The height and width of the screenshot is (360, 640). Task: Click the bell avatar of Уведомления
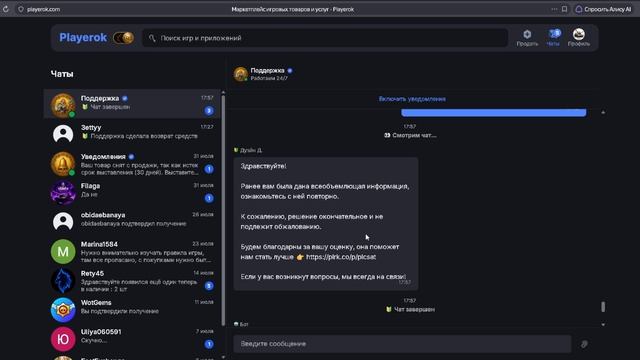[x=63, y=164]
